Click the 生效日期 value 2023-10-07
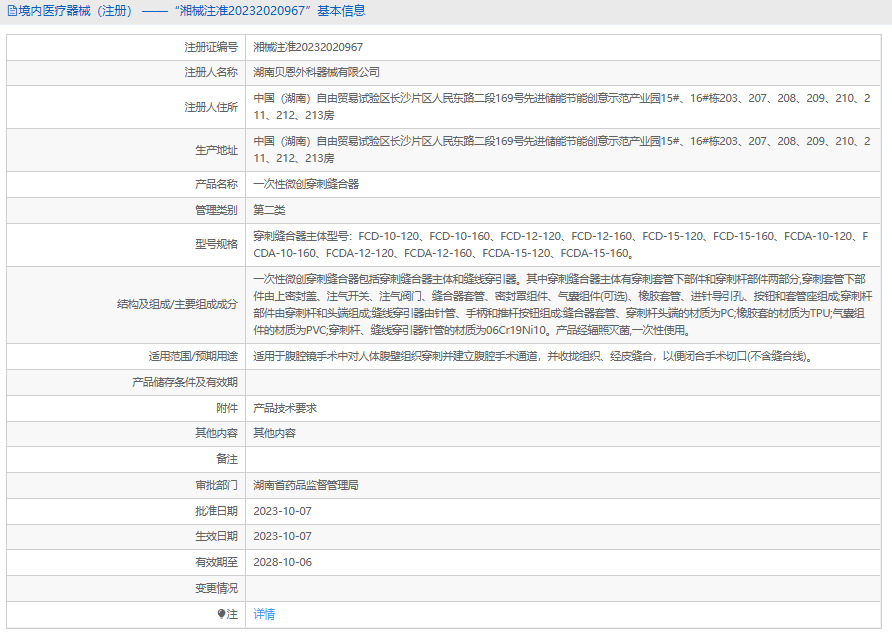Viewport: 892px width, 633px height. [x=283, y=536]
